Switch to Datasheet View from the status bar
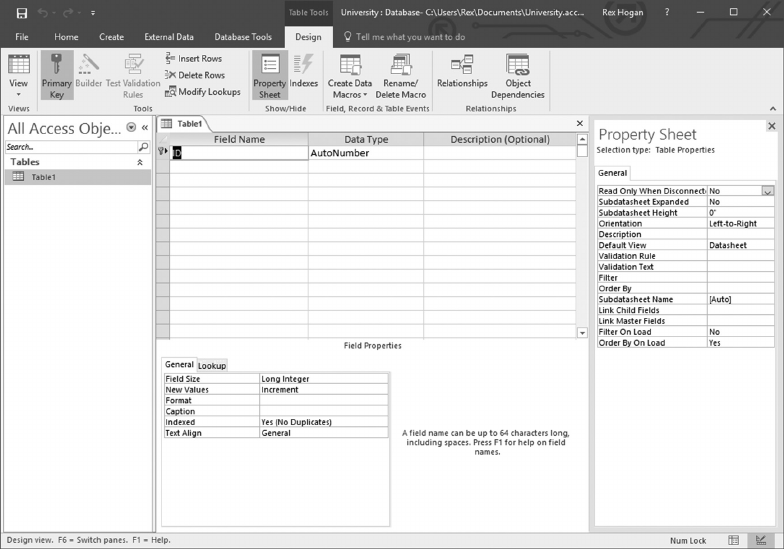Viewport: 784px width, 549px height. (x=734, y=540)
